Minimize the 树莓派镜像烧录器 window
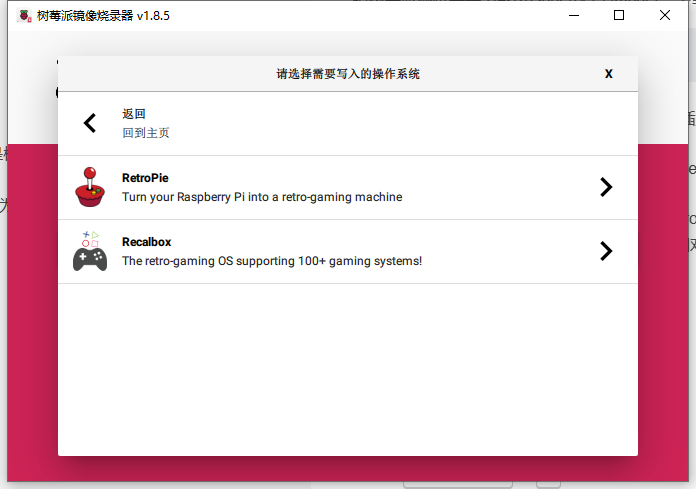 [x=574, y=16]
